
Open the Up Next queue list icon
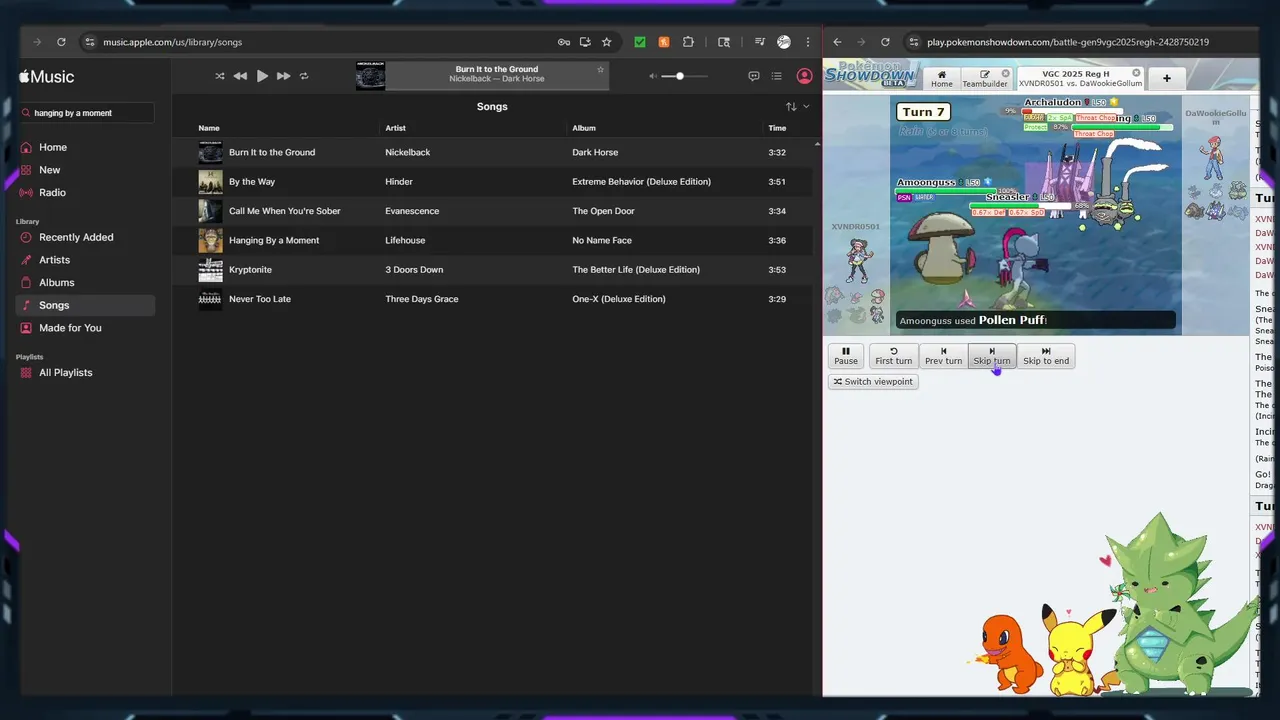777,76
